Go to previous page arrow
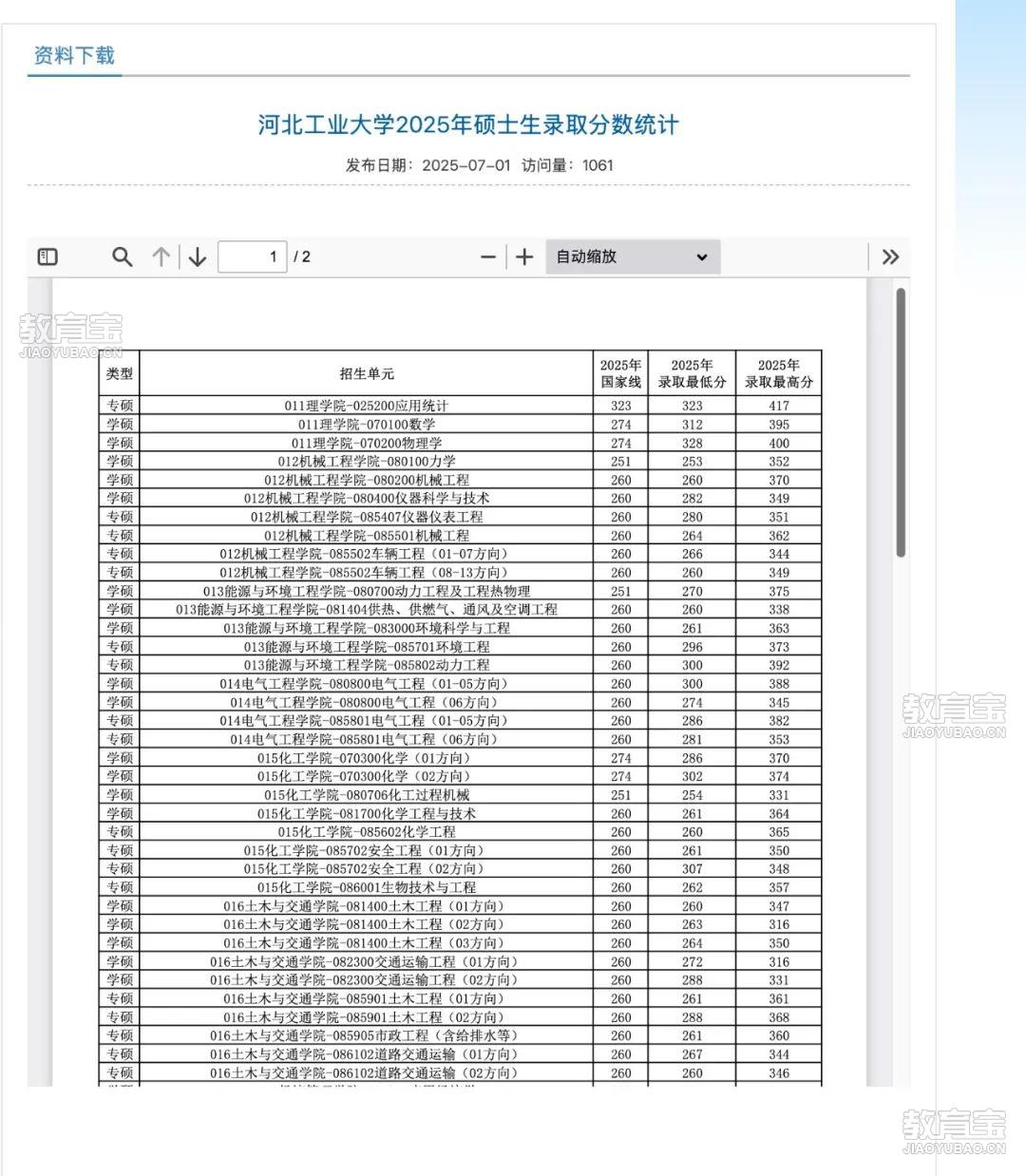 click(161, 256)
